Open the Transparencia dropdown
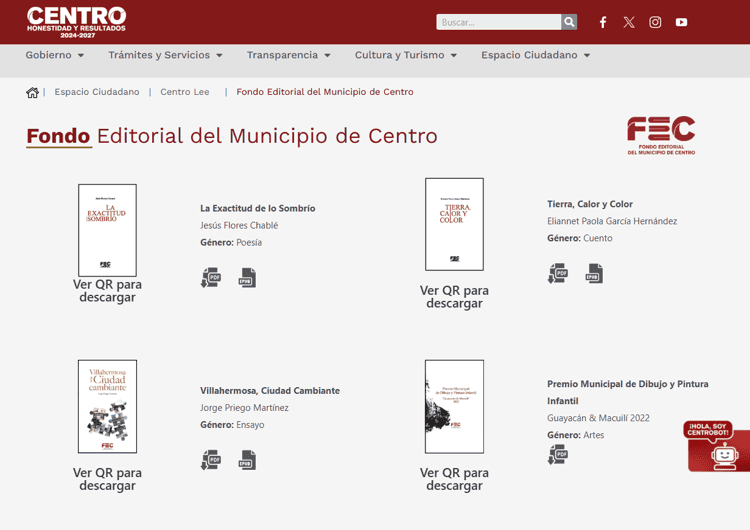This screenshot has height=530, width=750. pos(288,55)
